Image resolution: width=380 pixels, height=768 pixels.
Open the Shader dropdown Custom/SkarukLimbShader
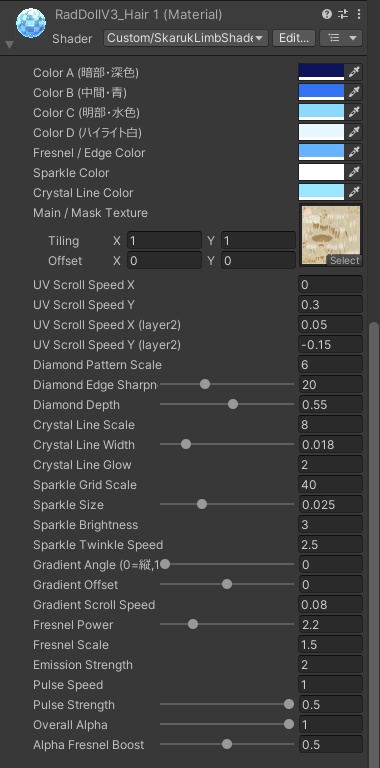point(186,38)
